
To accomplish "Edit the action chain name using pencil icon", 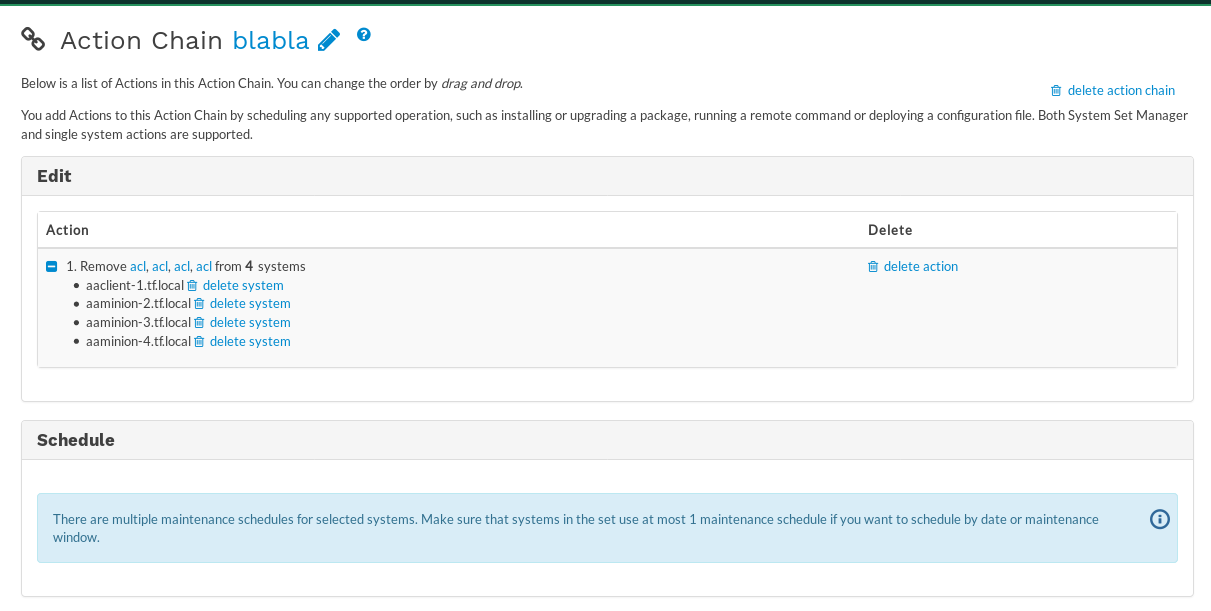I will [x=329, y=40].
